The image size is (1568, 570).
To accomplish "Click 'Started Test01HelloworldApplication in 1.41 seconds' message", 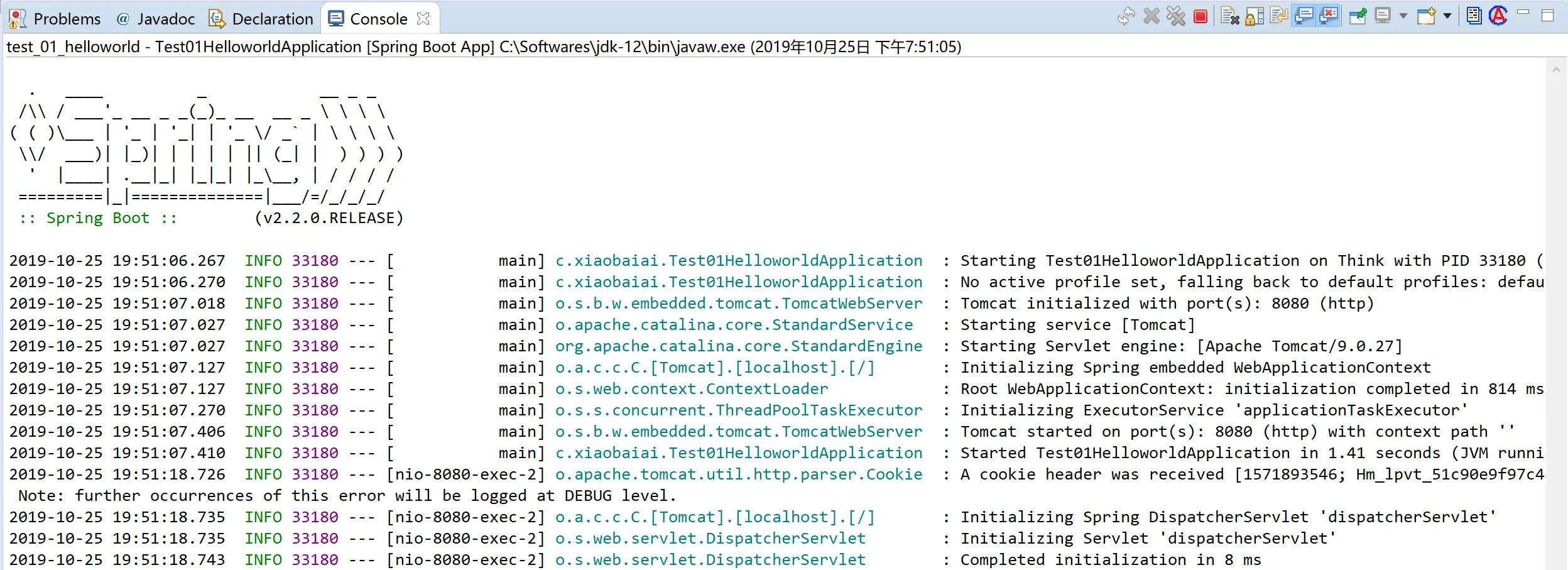I will tap(1252, 453).
